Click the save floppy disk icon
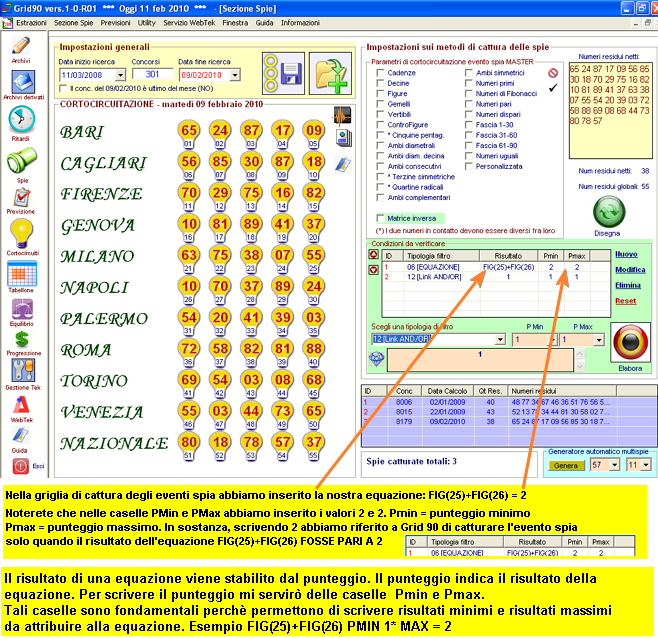The width and height of the screenshot is (658, 637). click(x=283, y=73)
